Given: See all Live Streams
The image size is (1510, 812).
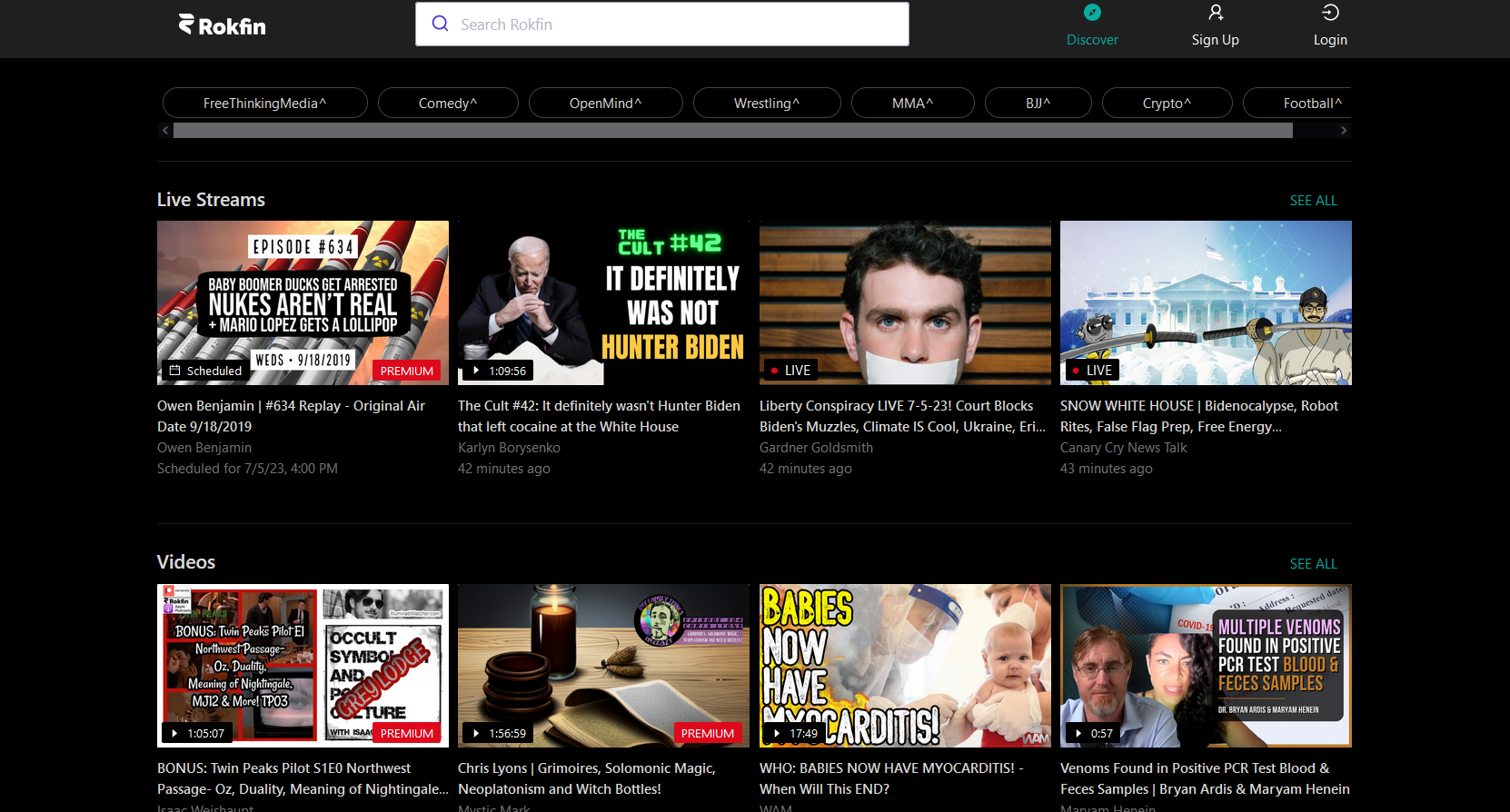Looking at the screenshot, I should click(1313, 201).
